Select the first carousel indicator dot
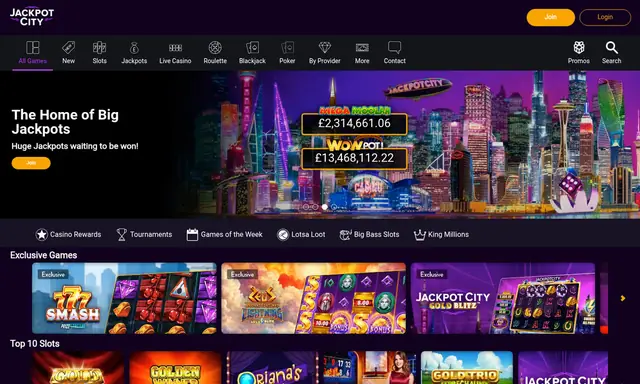 coord(306,207)
